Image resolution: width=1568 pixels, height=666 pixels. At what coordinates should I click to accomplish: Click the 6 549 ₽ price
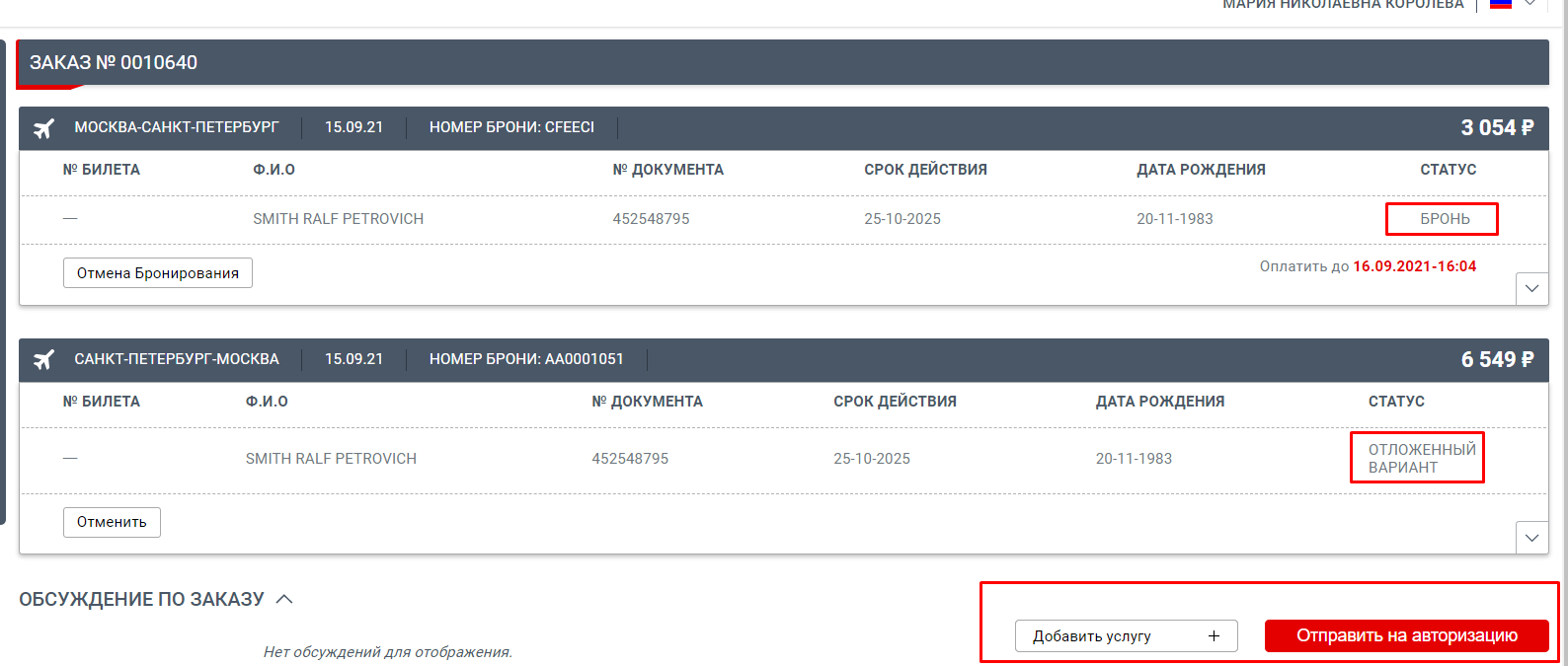1497,360
